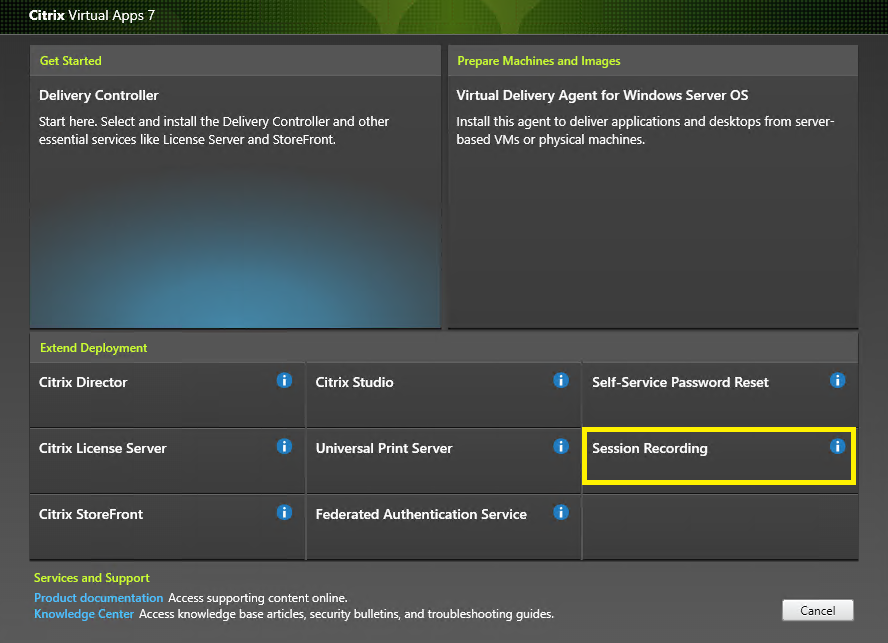This screenshot has height=643, width=888.
Task: Launch Session Recording installer
Action: [719, 456]
